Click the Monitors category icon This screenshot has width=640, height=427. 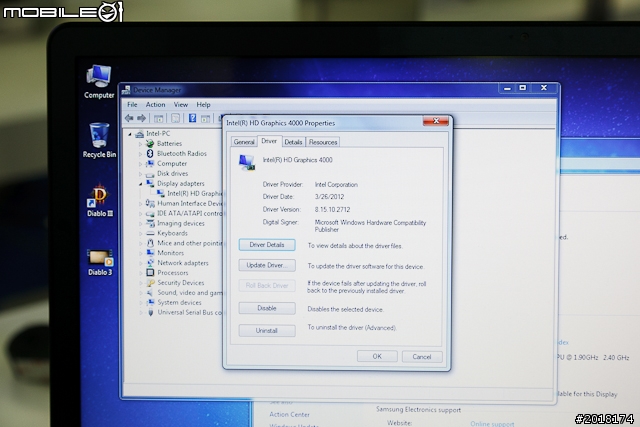tap(150, 253)
